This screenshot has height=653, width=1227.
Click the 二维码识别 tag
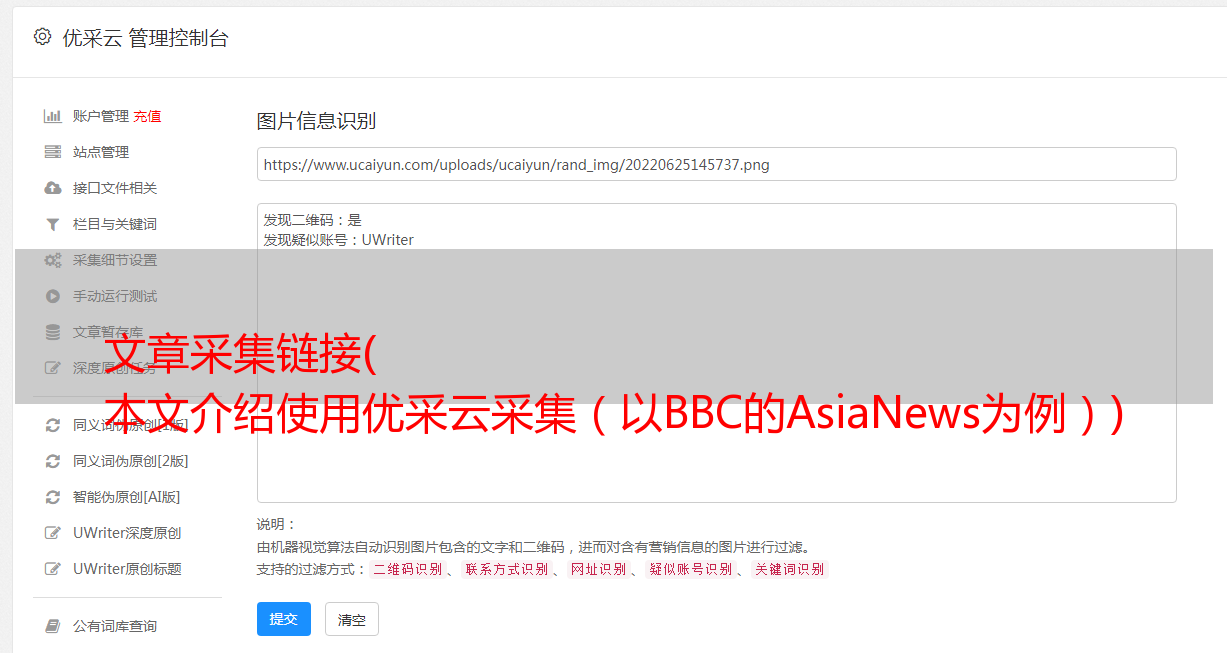[x=407, y=569]
